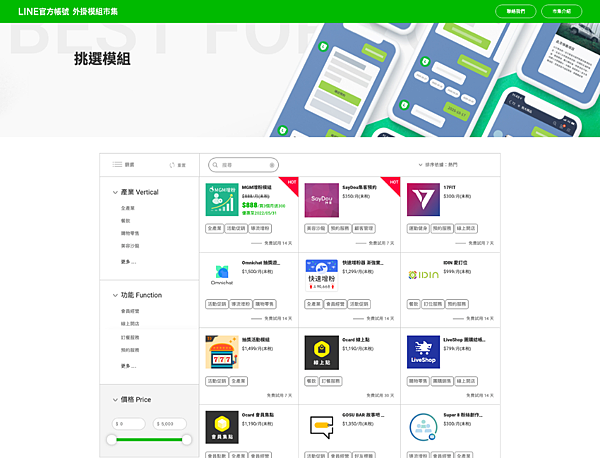Click the 挑選模組 banner heading

pos(102,59)
